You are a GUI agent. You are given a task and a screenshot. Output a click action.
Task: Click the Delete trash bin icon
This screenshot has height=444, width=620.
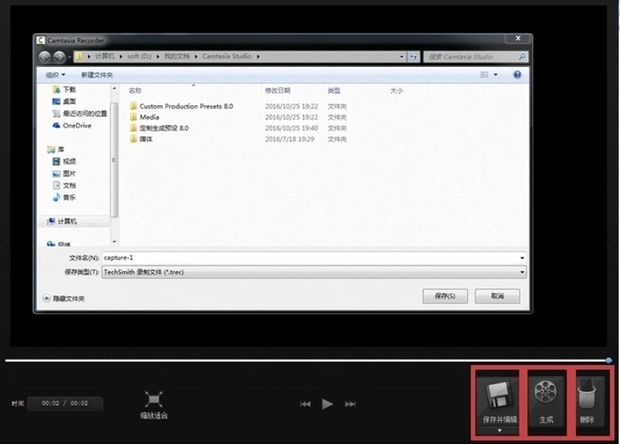(x=587, y=394)
